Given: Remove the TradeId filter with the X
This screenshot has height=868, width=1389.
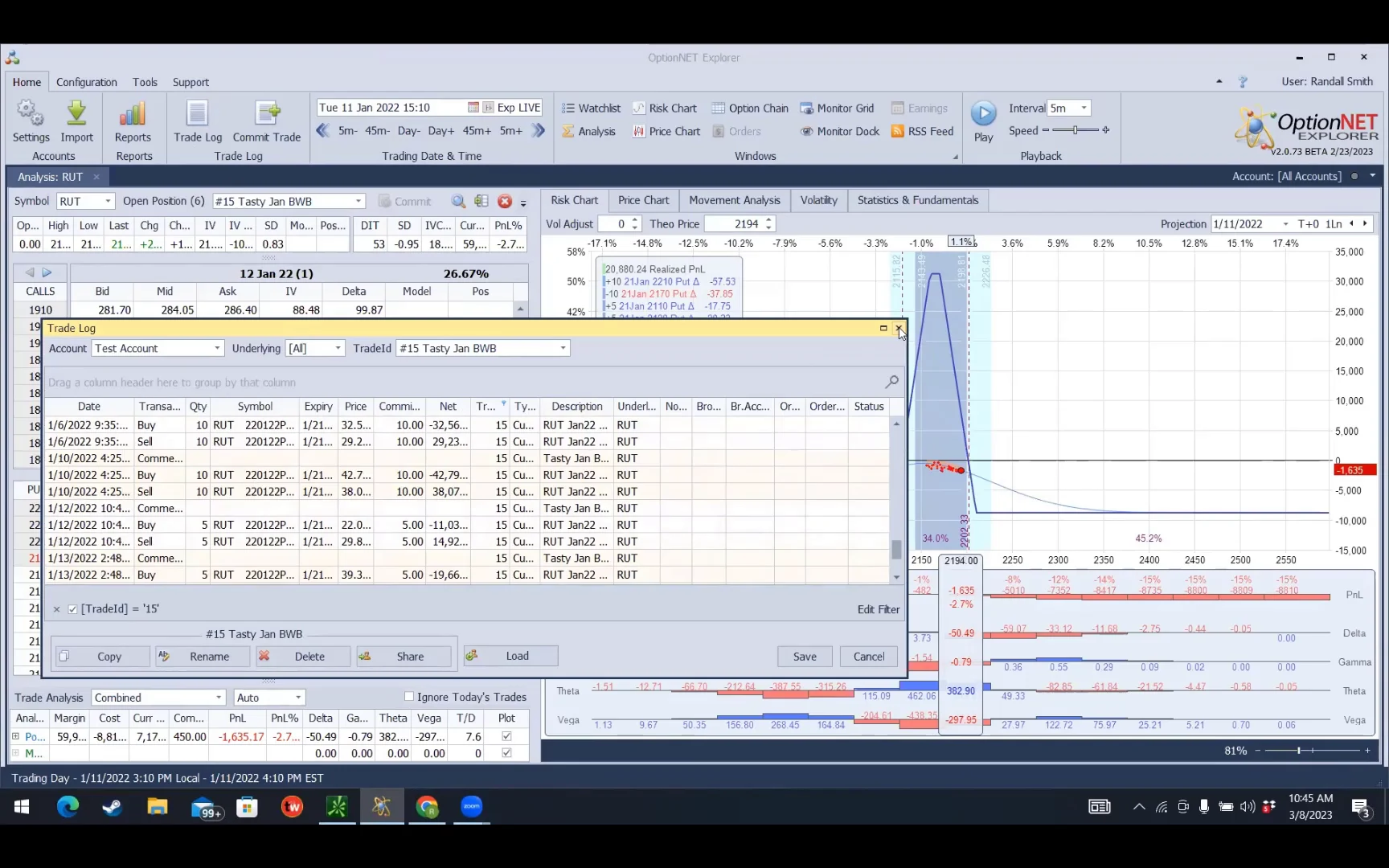Looking at the screenshot, I should tap(56, 609).
